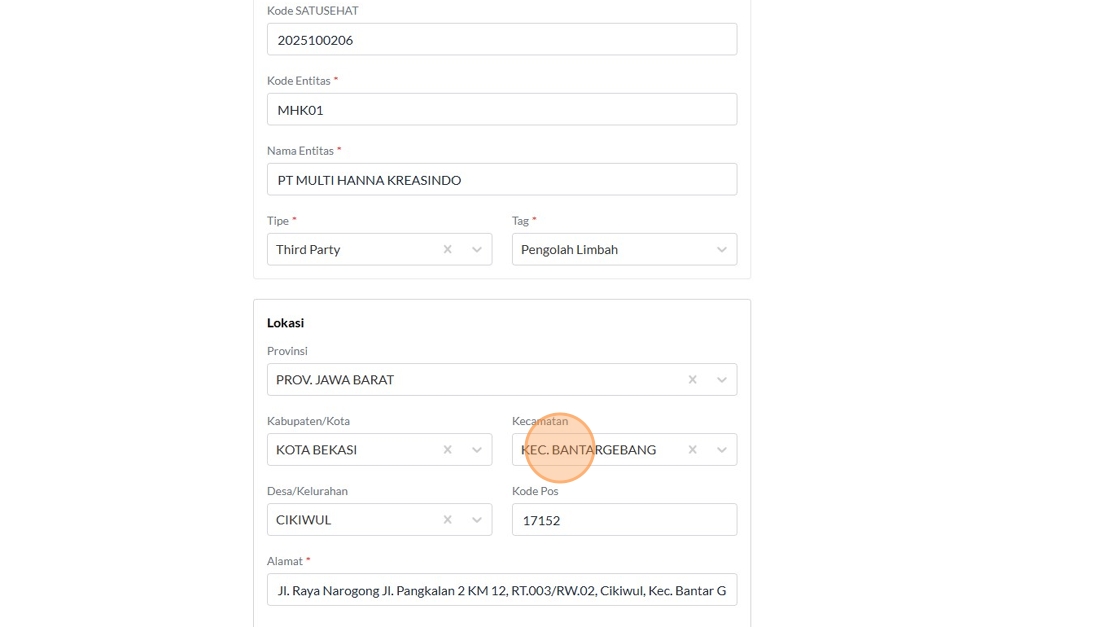Image resolution: width=1120 pixels, height=627 pixels.
Task: Remove the KOTA BEKASI selection
Action: (447, 449)
